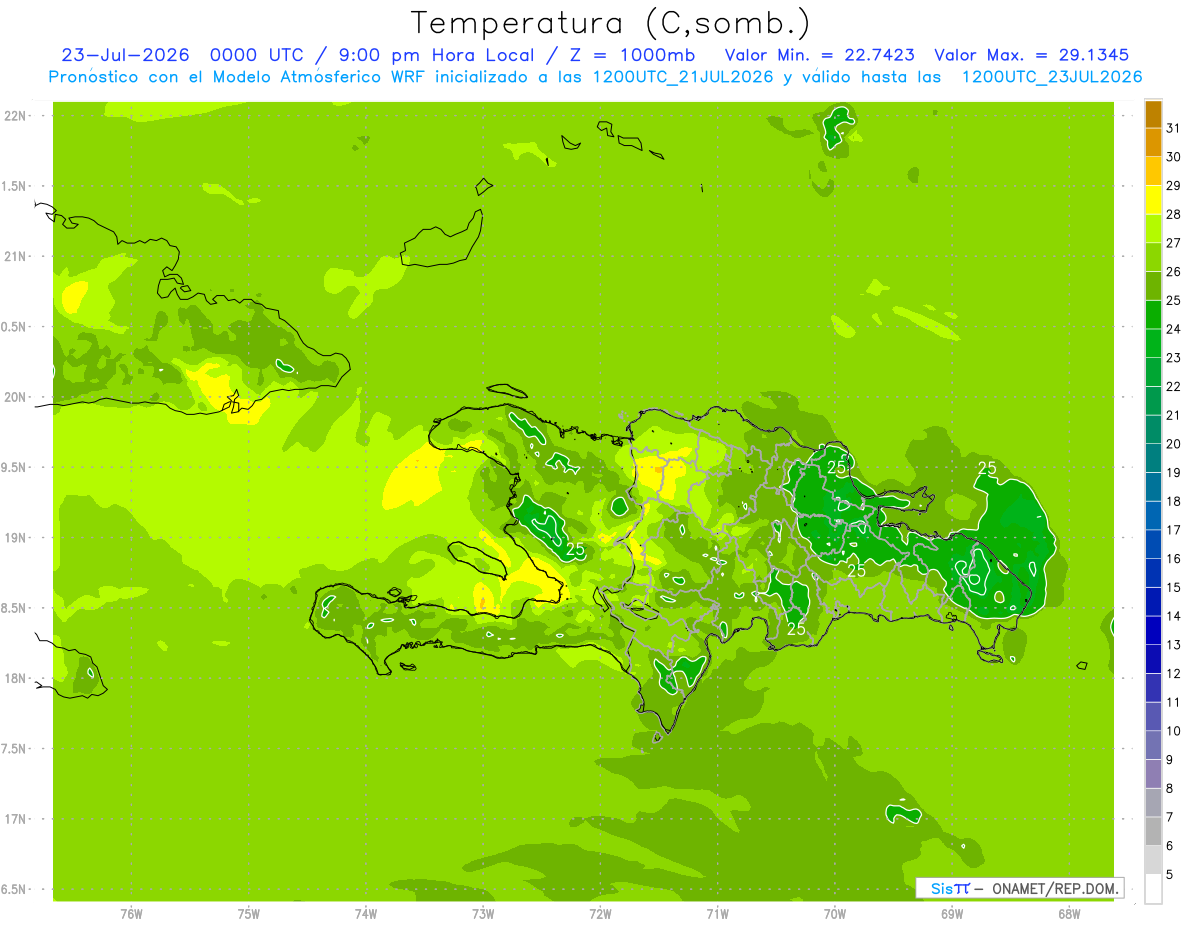Pick the teal legend band between 19 and 20
This screenshot has height=927, width=1200.
[1153, 458]
